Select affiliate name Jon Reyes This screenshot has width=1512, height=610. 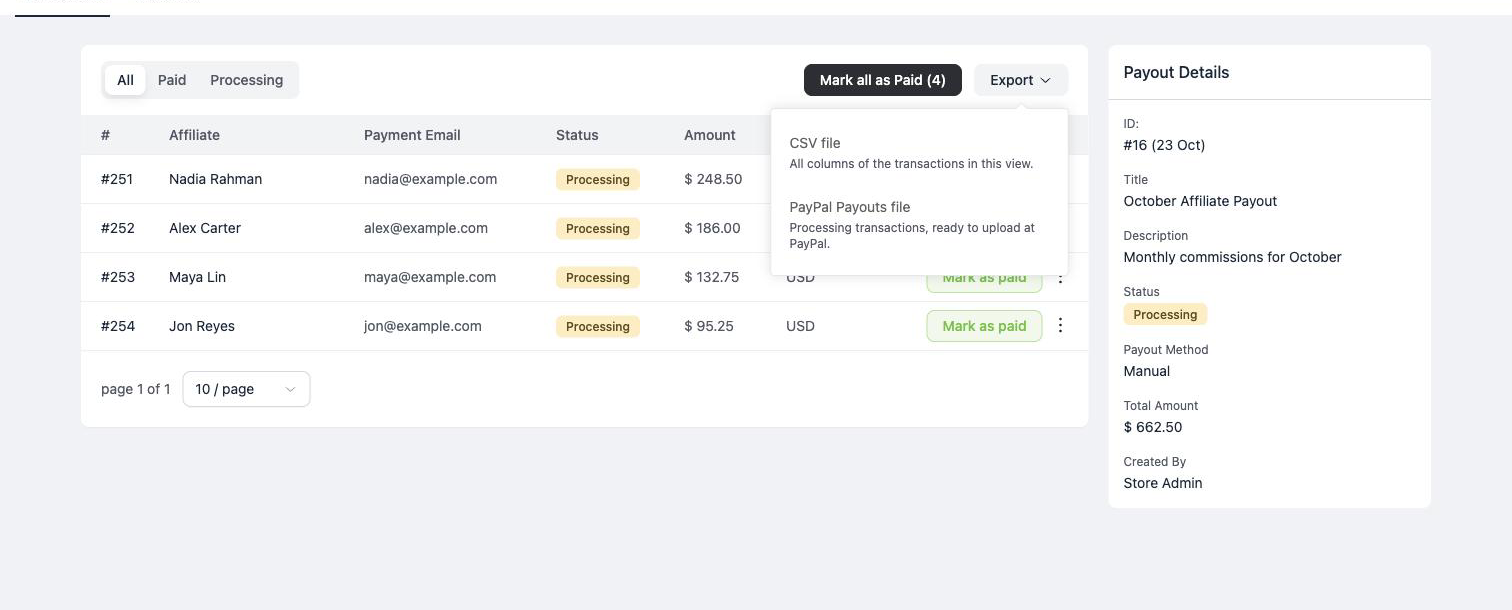pyautogui.click(x=202, y=326)
